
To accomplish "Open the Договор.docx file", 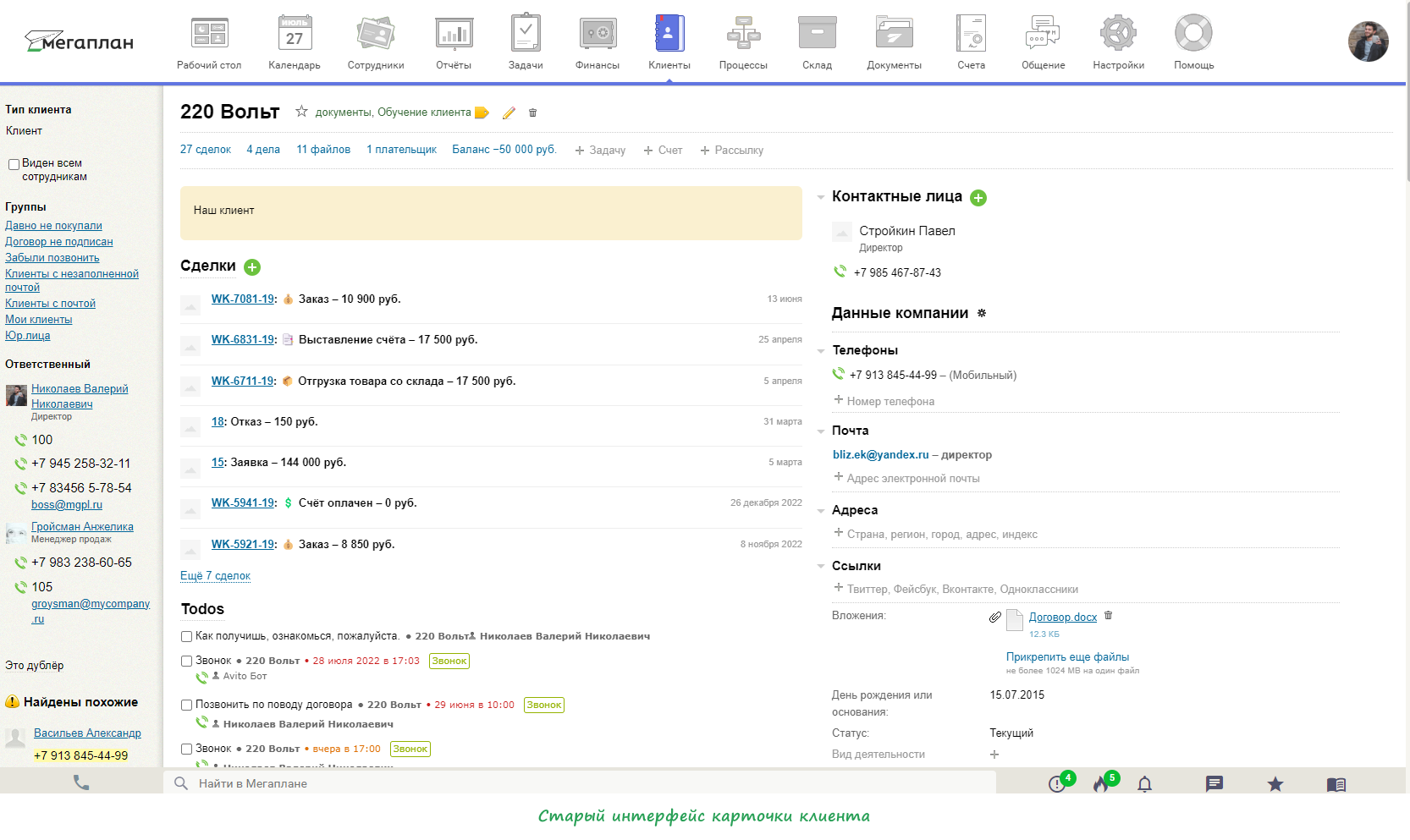I will pos(1063,618).
